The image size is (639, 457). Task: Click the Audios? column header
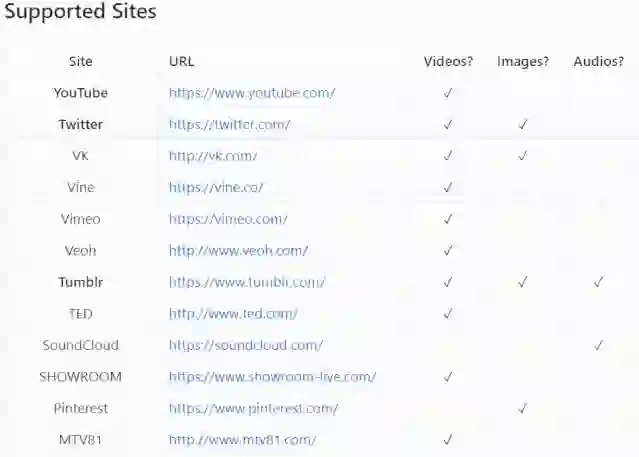599,61
